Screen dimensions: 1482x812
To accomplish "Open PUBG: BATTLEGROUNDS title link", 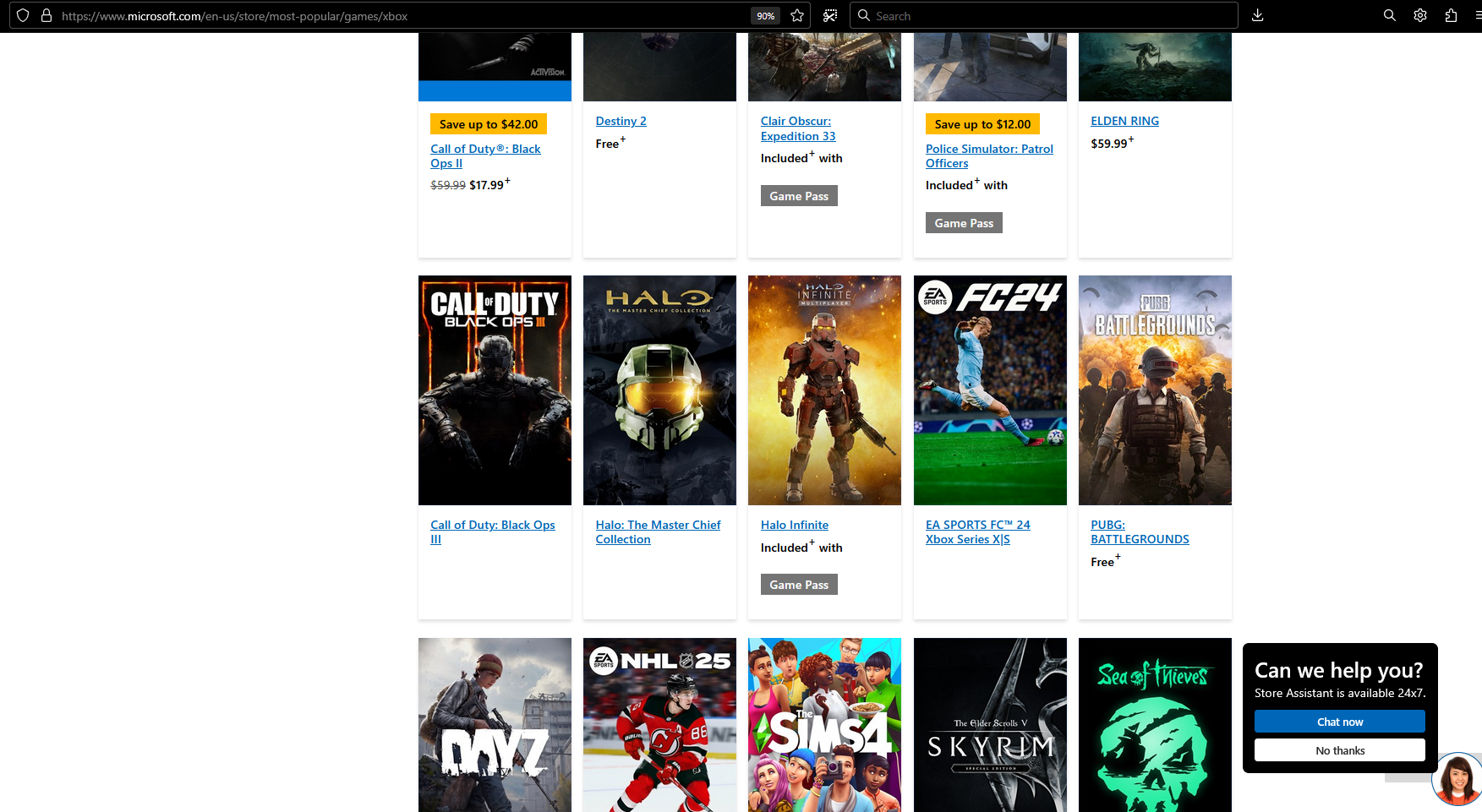I will (x=1140, y=532).
